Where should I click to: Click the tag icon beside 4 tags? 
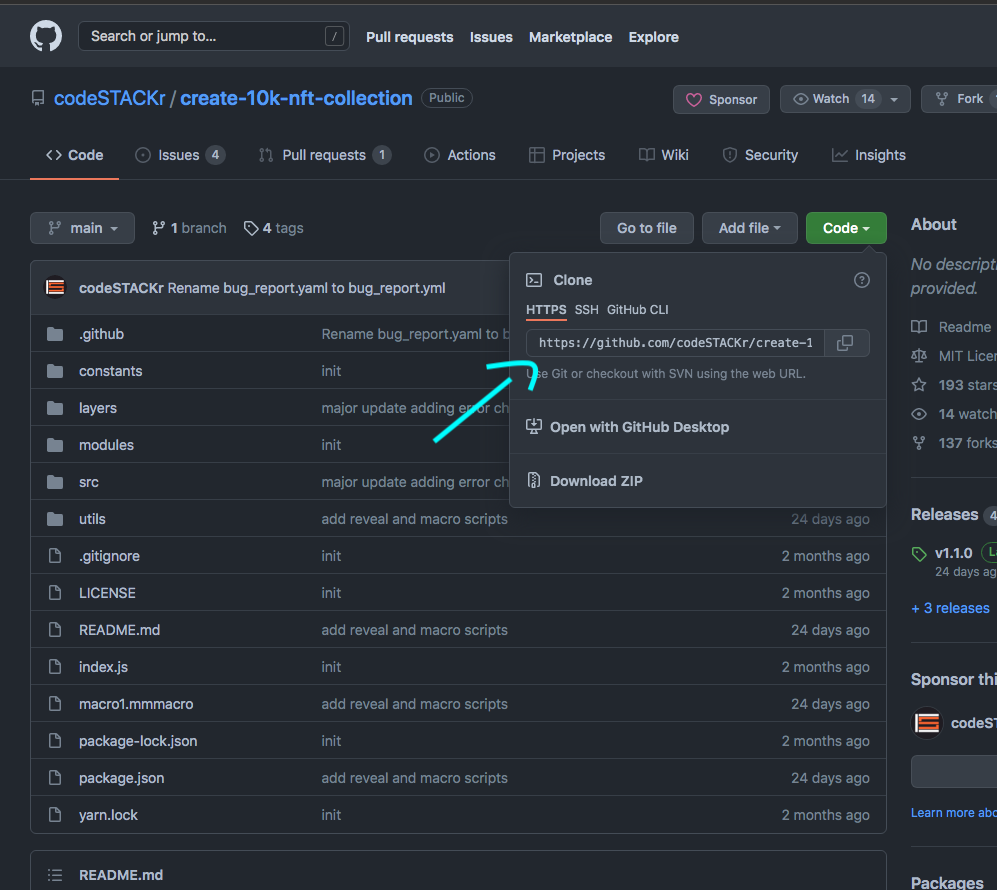251,228
